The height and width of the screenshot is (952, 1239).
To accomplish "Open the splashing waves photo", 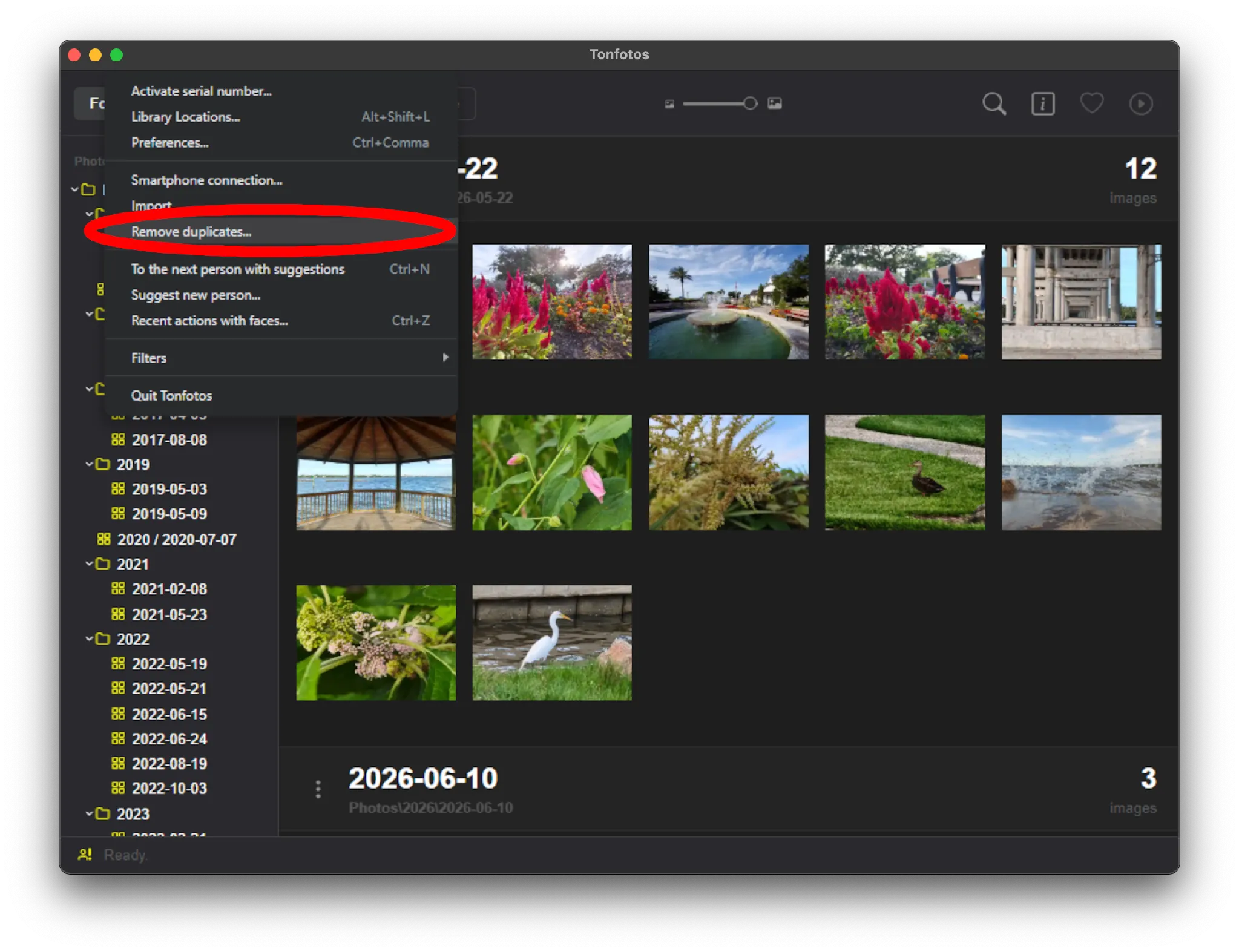I will coord(1081,473).
